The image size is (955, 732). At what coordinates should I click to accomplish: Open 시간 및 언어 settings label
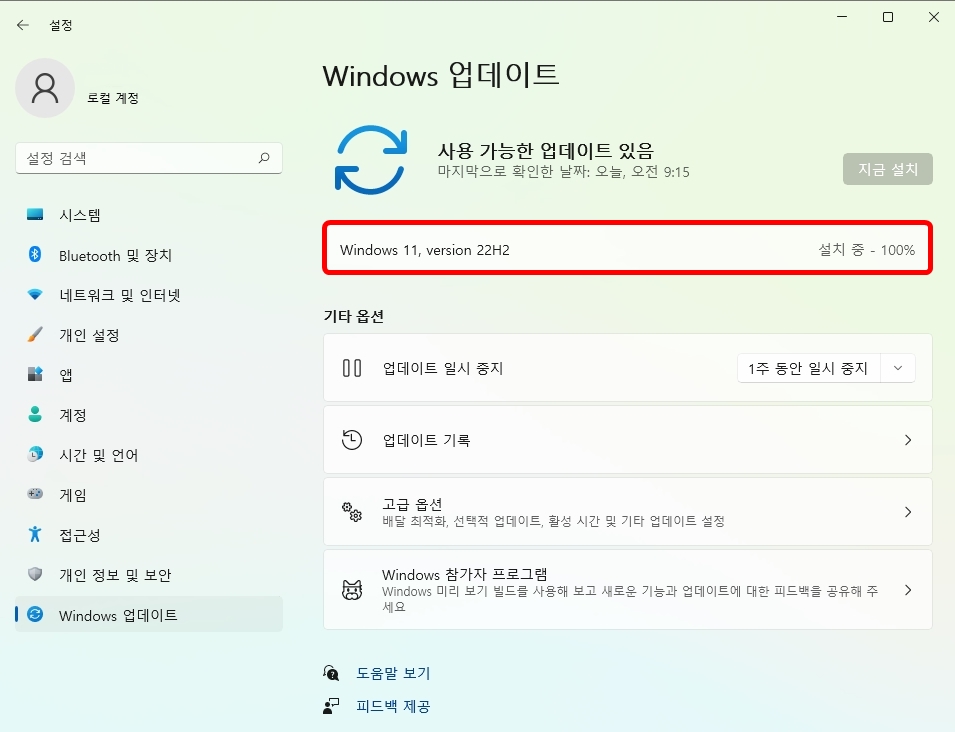(99, 455)
